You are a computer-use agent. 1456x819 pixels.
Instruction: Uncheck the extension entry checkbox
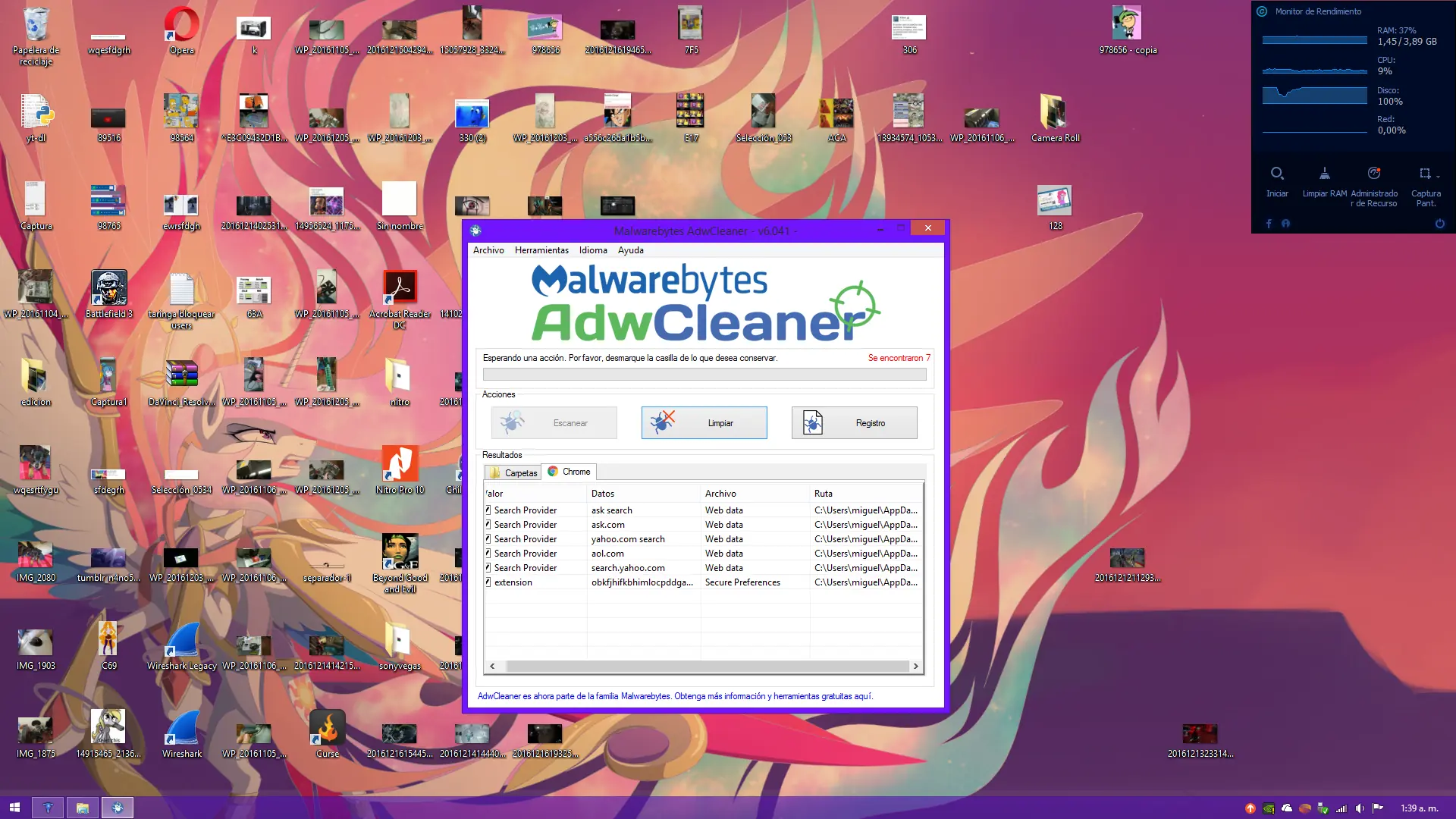coord(488,582)
